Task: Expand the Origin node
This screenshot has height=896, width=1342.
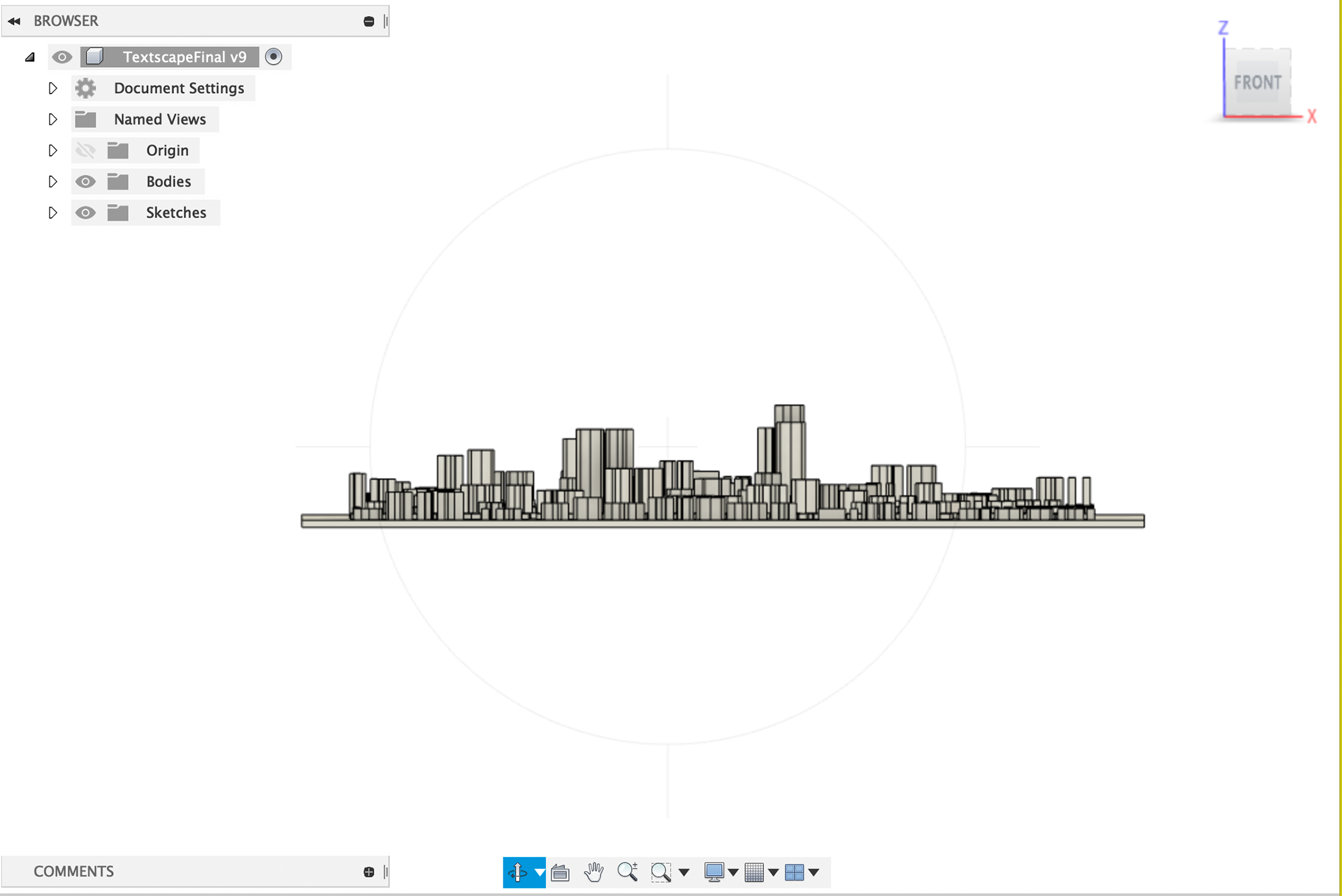Action: pos(52,150)
